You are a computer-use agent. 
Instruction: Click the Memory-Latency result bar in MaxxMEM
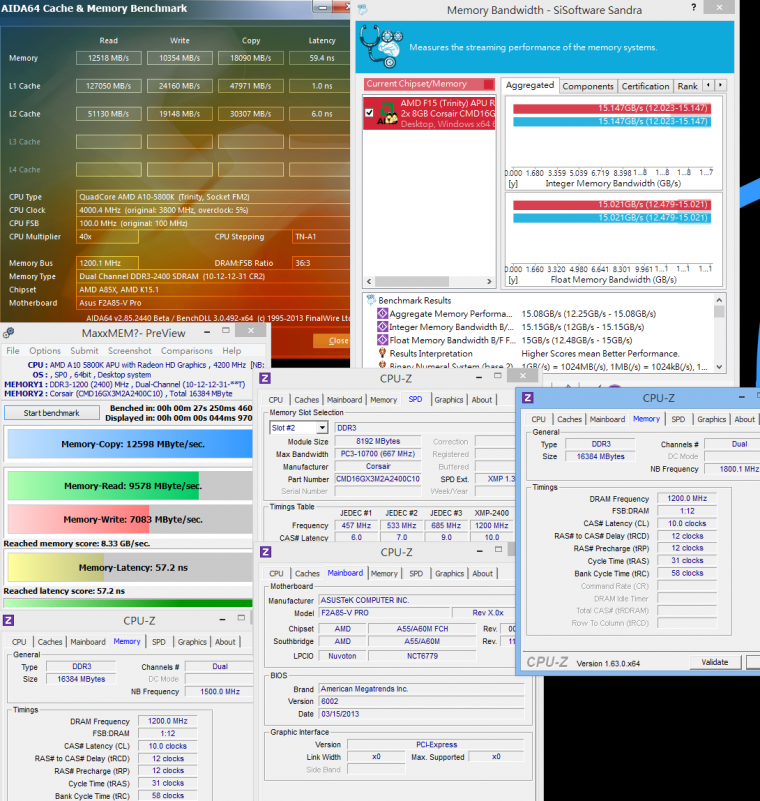coord(130,568)
